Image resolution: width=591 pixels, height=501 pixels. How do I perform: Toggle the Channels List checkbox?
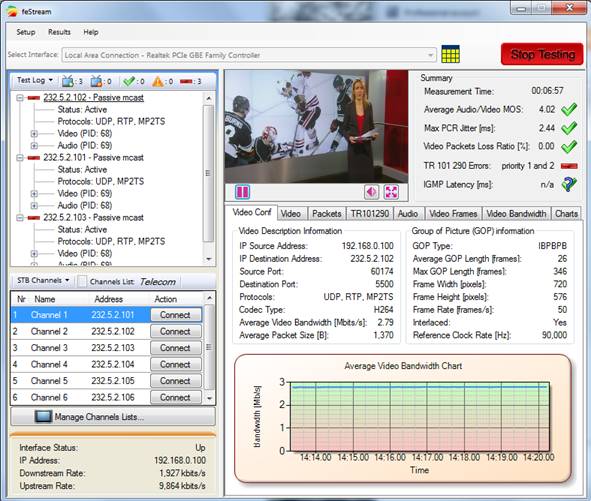pos(81,281)
